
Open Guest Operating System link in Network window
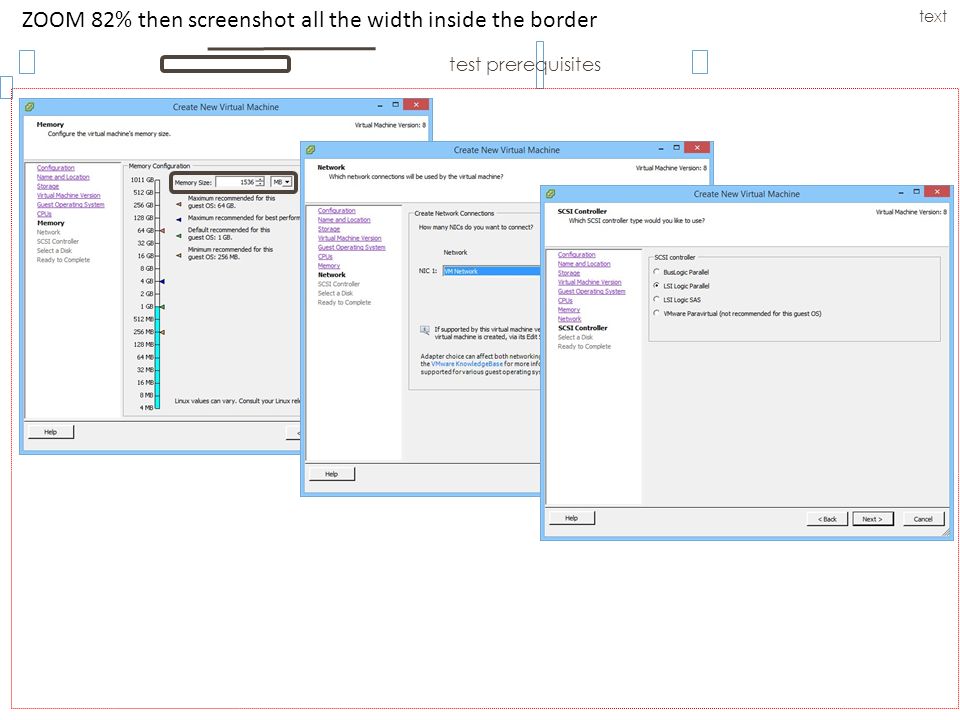coord(351,247)
